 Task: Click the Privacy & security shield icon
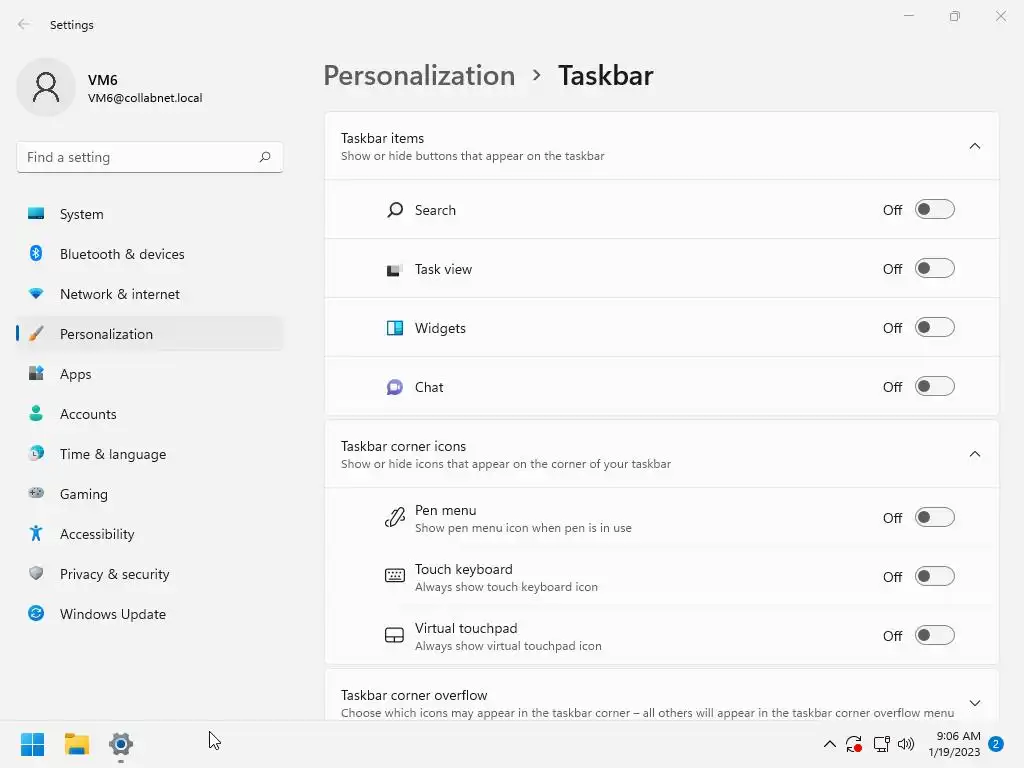coord(36,574)
